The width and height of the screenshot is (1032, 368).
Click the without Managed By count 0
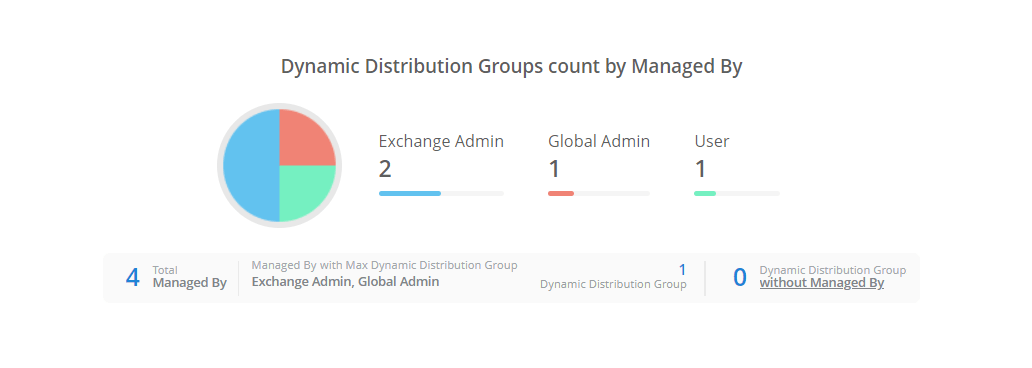[x=740, y=278]
